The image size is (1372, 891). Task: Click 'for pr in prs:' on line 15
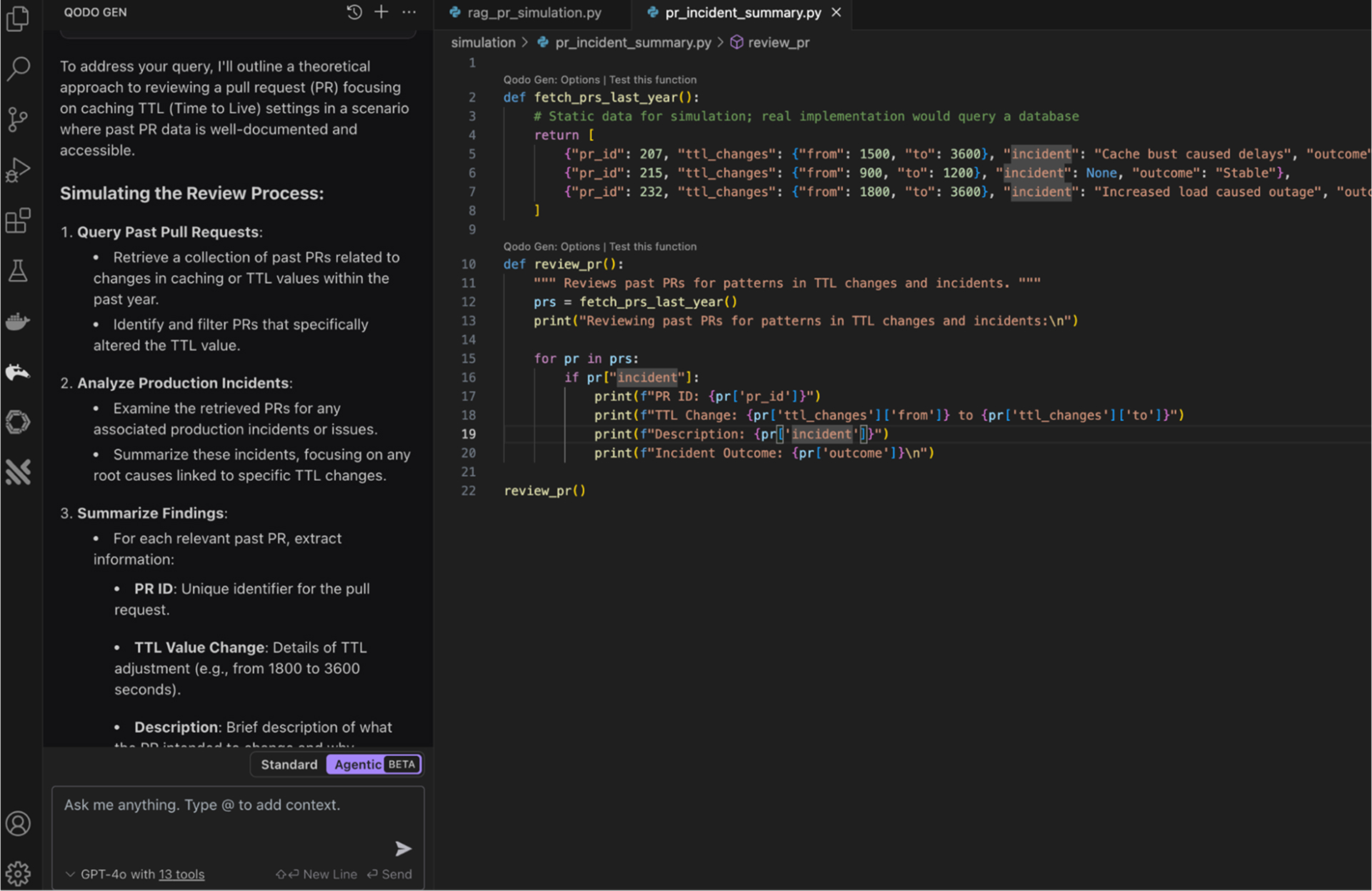click(586, 359)
